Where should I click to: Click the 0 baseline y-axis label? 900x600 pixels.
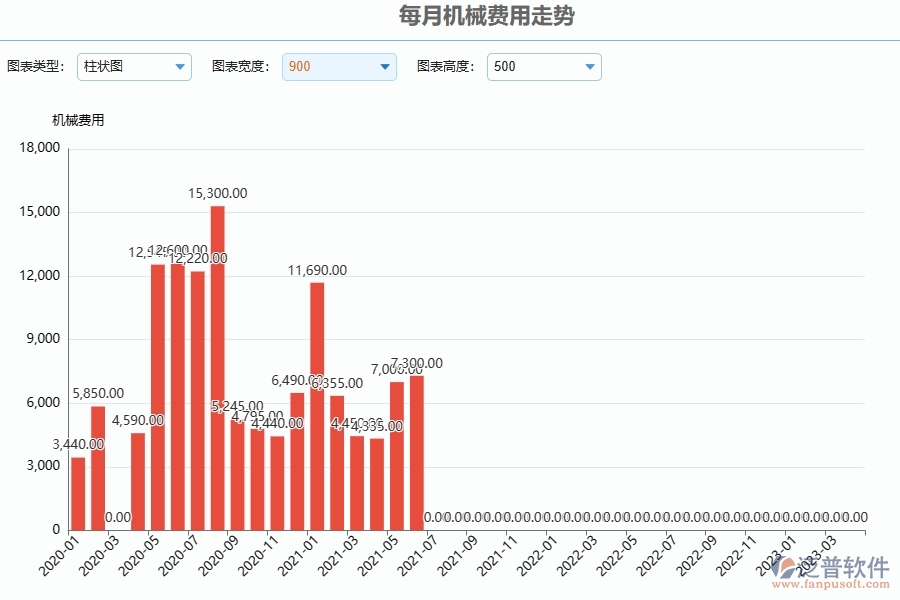55,527
